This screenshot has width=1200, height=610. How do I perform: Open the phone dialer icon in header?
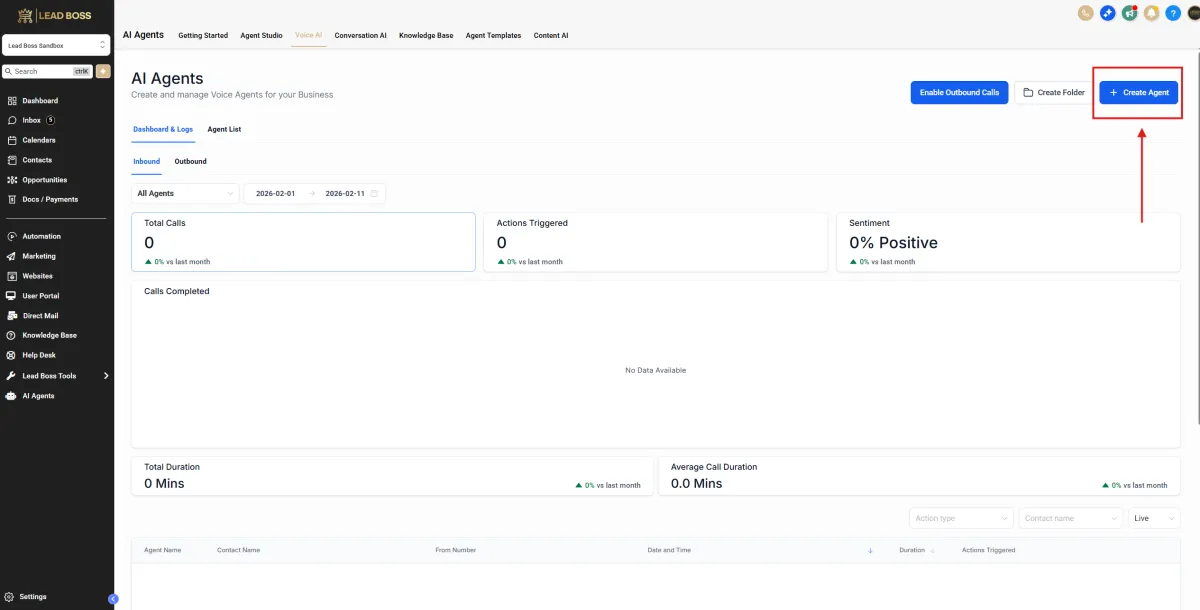(x=1085, y=13)
